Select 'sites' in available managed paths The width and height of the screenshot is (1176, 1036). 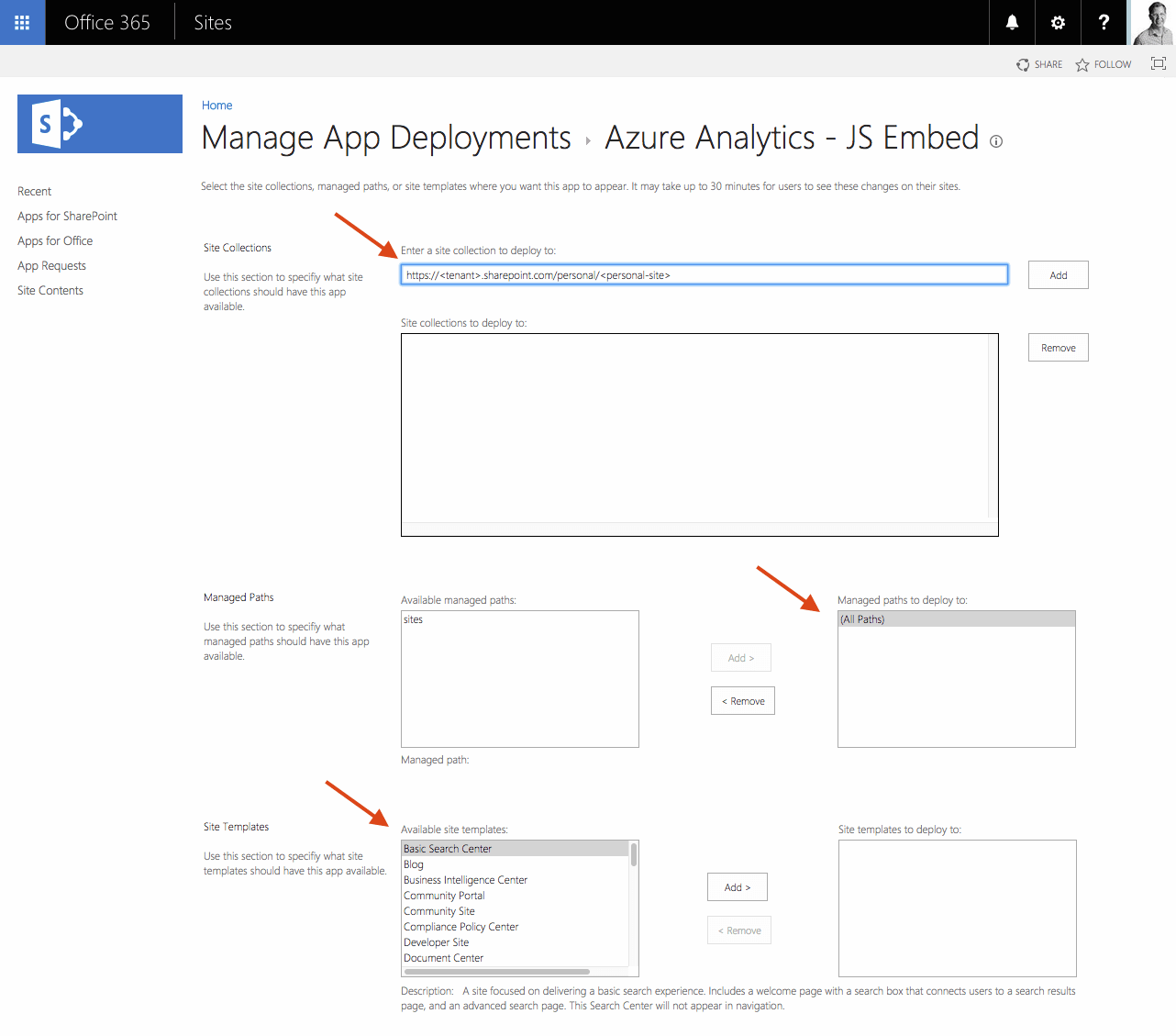520,619
